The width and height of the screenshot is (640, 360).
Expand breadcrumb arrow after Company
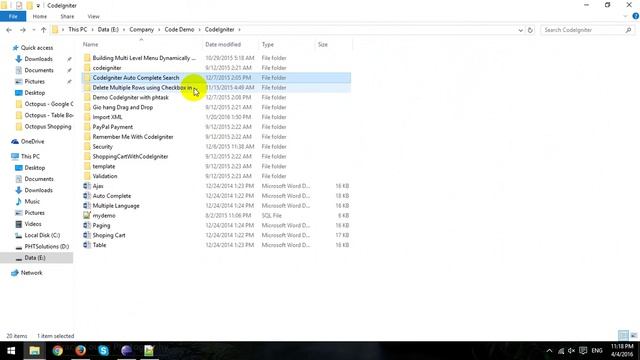pos(159,30)
